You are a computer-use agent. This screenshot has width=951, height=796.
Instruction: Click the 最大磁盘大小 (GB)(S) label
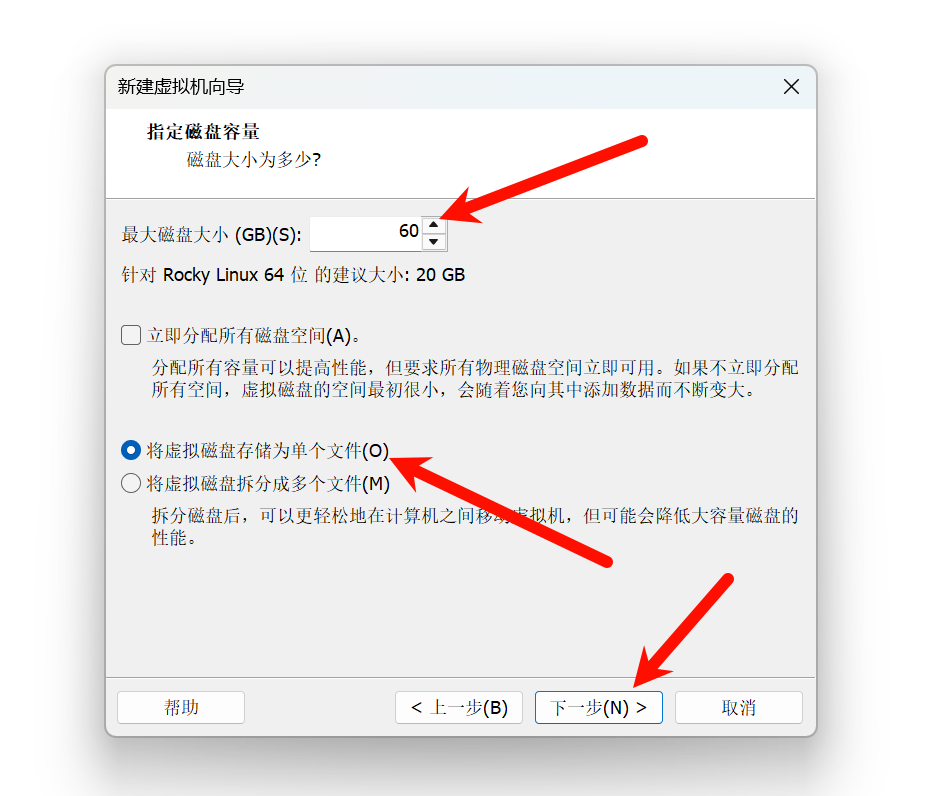click(211, 234)
